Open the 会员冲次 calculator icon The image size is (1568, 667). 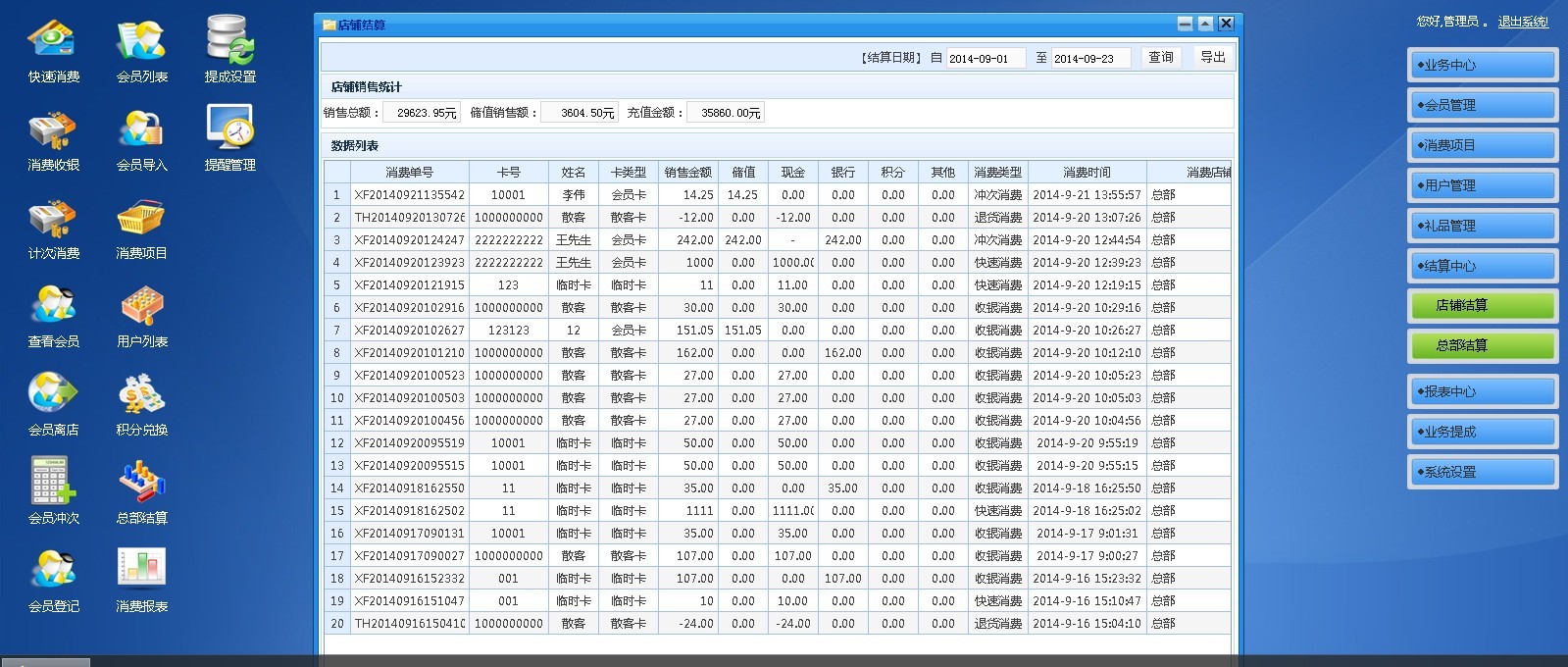click(x=54, y=483)
